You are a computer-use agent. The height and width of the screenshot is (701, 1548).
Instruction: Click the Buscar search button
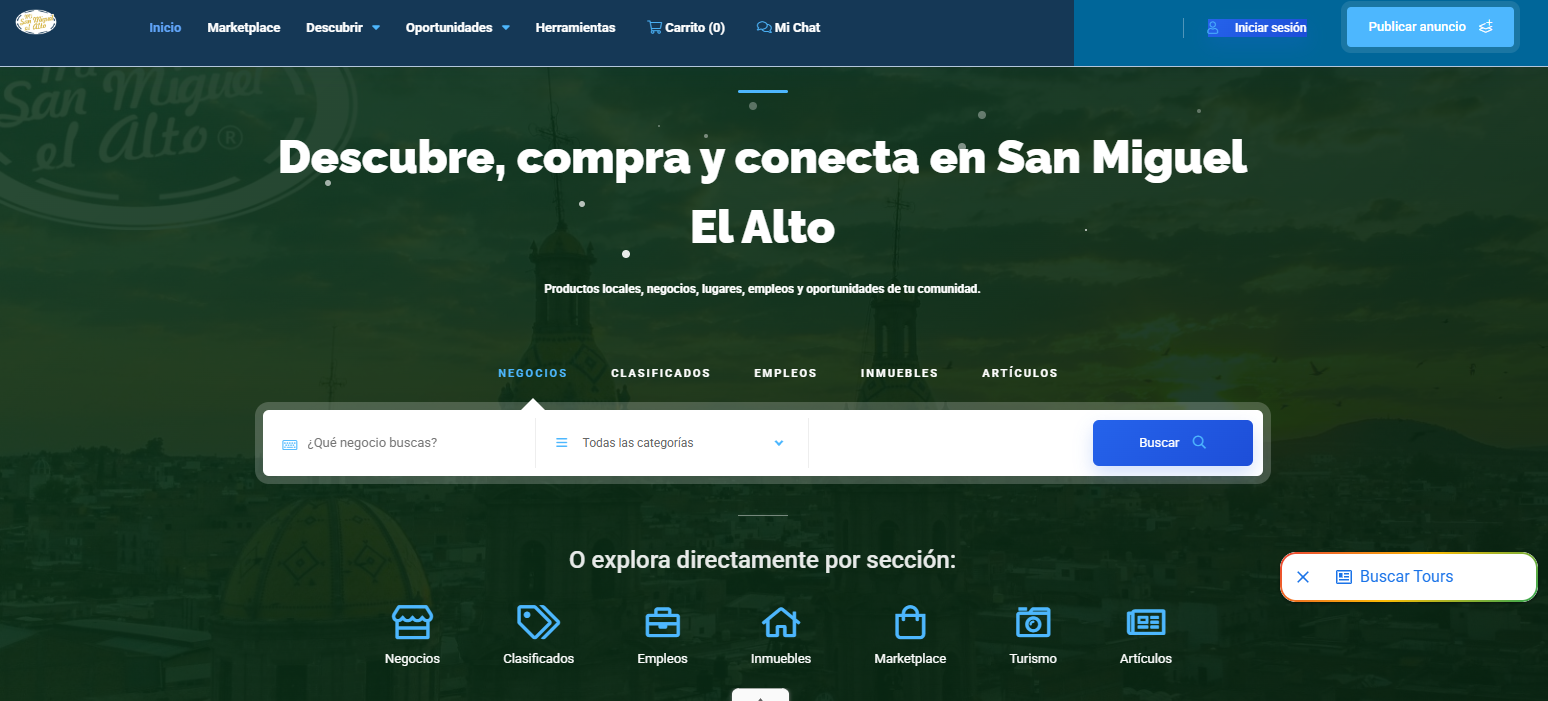pos(1173,443)
